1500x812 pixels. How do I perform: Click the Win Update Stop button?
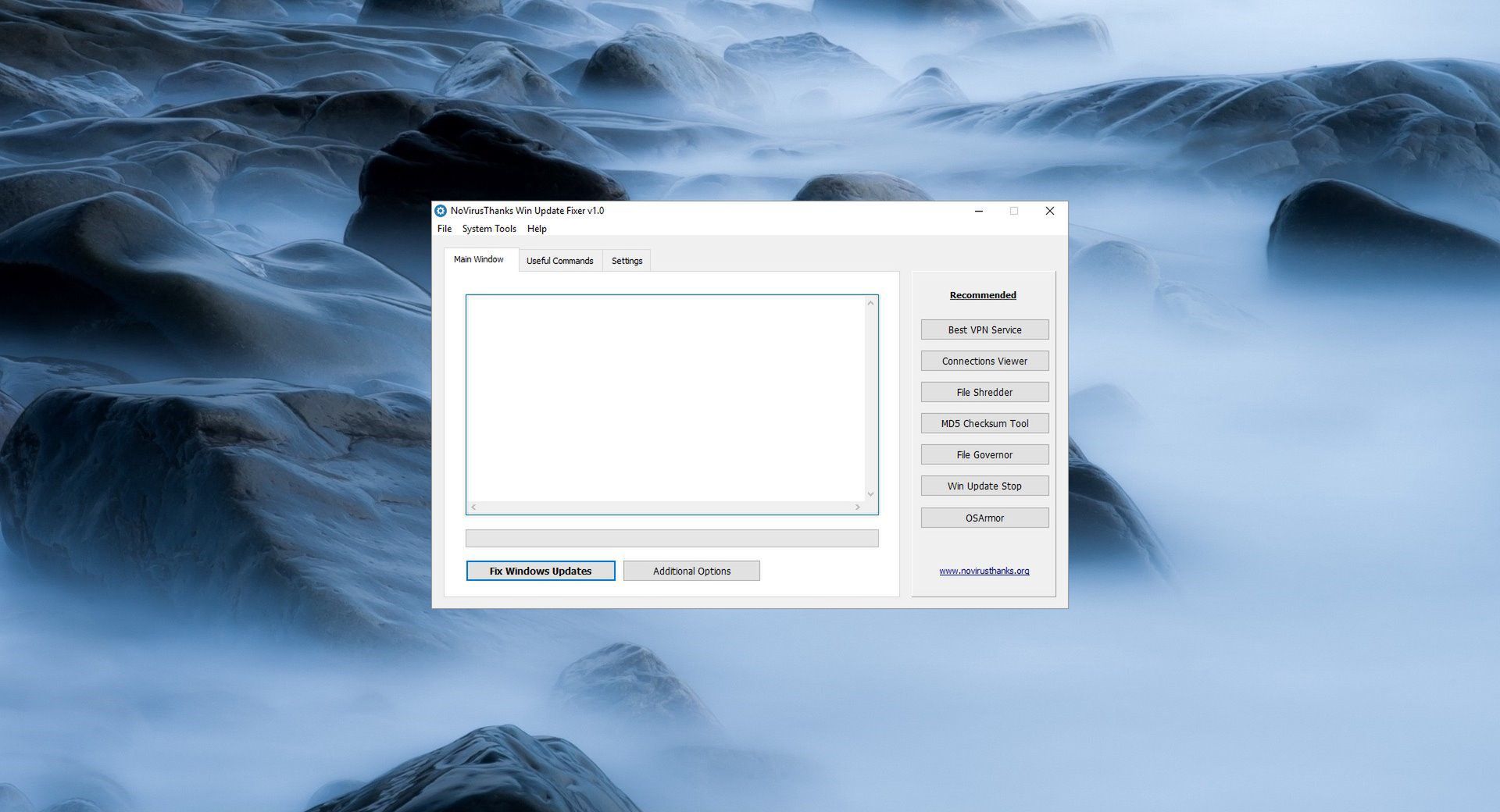coord(984,486)
